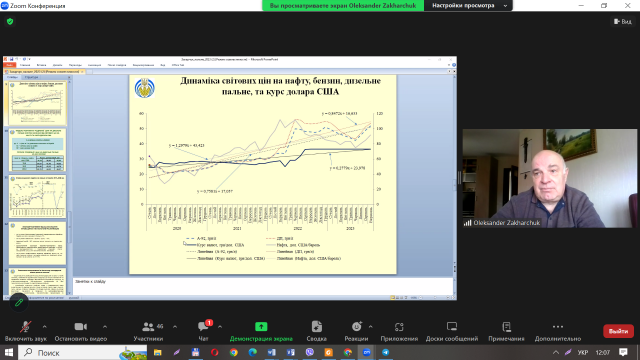Expand video options arrow beside camera
The width and height of the screenshot is (640, 360).
(105, 327)
